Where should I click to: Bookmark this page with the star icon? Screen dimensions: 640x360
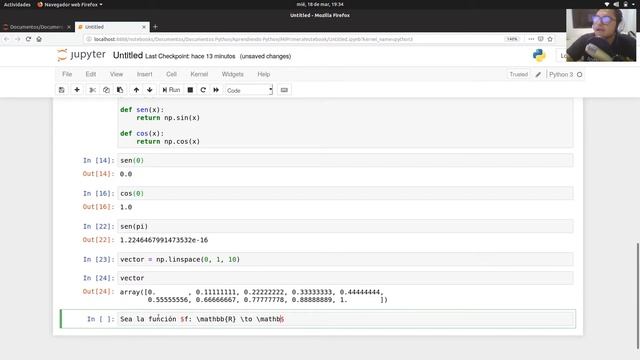[x=550, y=39]
